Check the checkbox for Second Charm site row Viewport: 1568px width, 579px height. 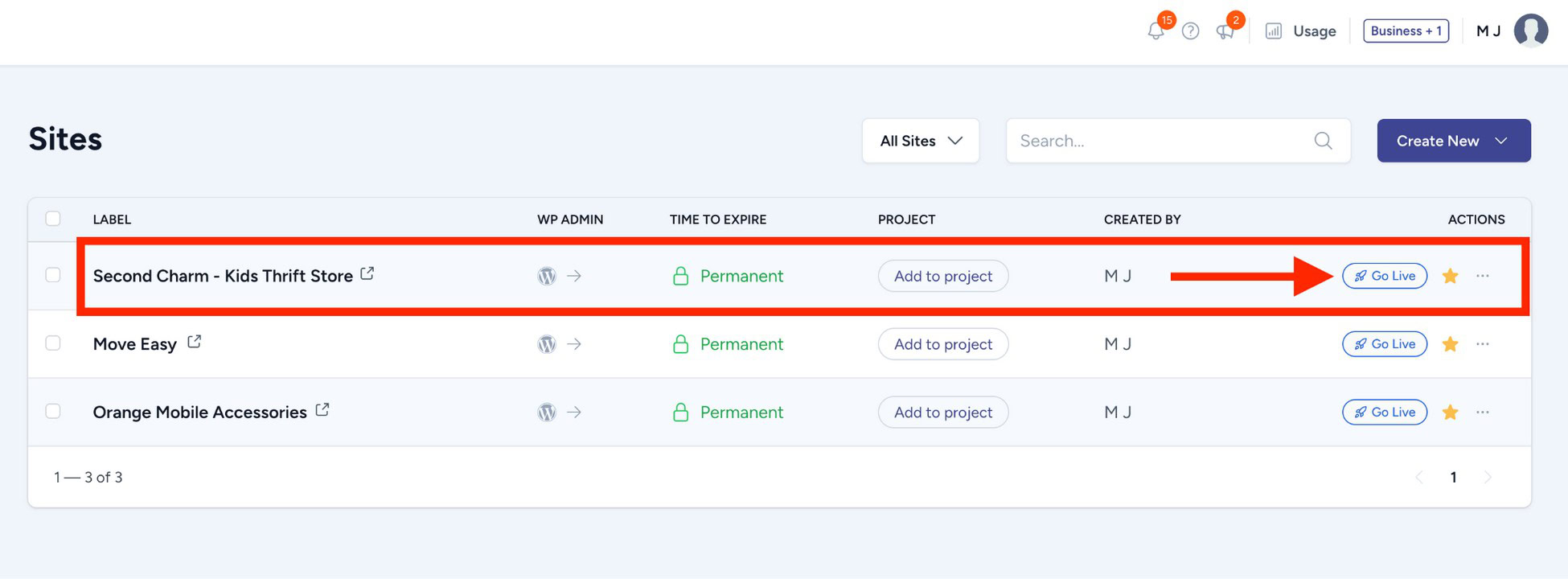pyautogui.click(x=53, y=274)
